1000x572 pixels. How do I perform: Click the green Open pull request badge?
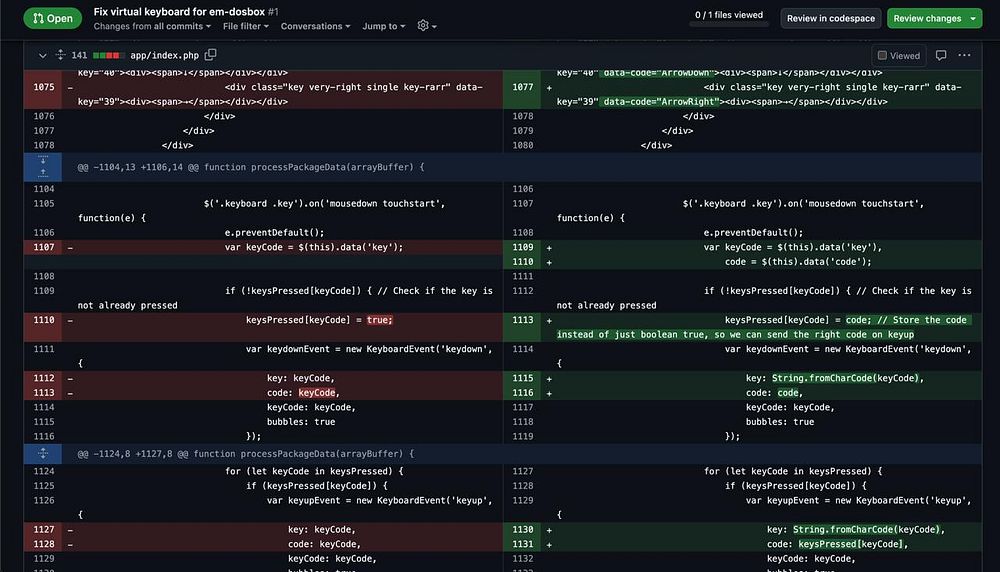coord(53,18)
